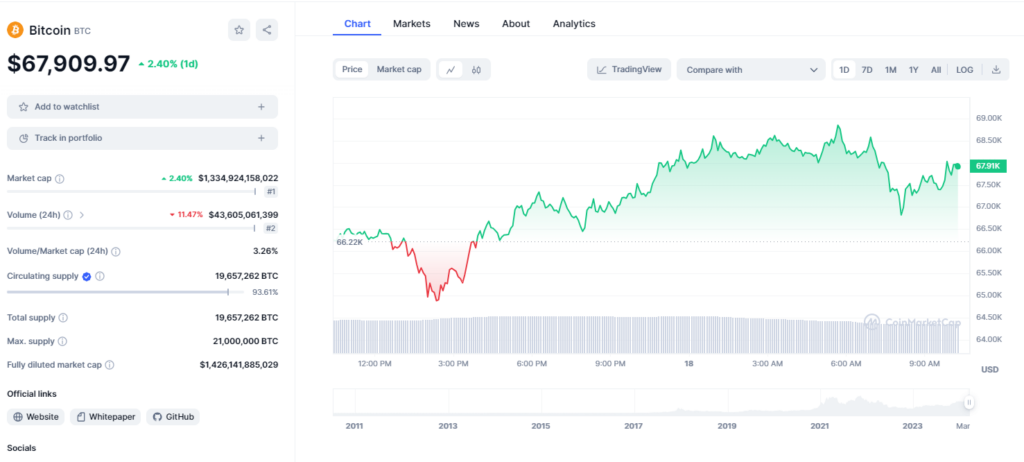
Task: Select the 7D time range
Action: click(x=867, y=70)
